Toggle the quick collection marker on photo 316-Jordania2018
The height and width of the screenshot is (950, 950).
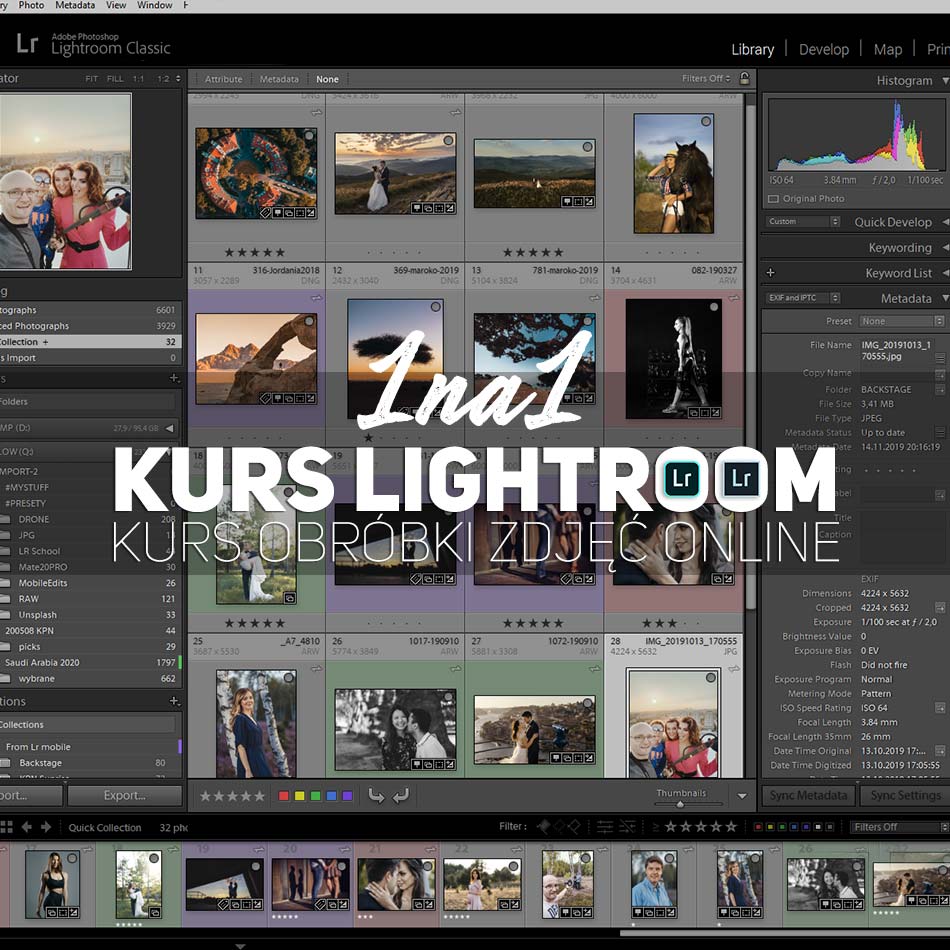tap(309, 321)
